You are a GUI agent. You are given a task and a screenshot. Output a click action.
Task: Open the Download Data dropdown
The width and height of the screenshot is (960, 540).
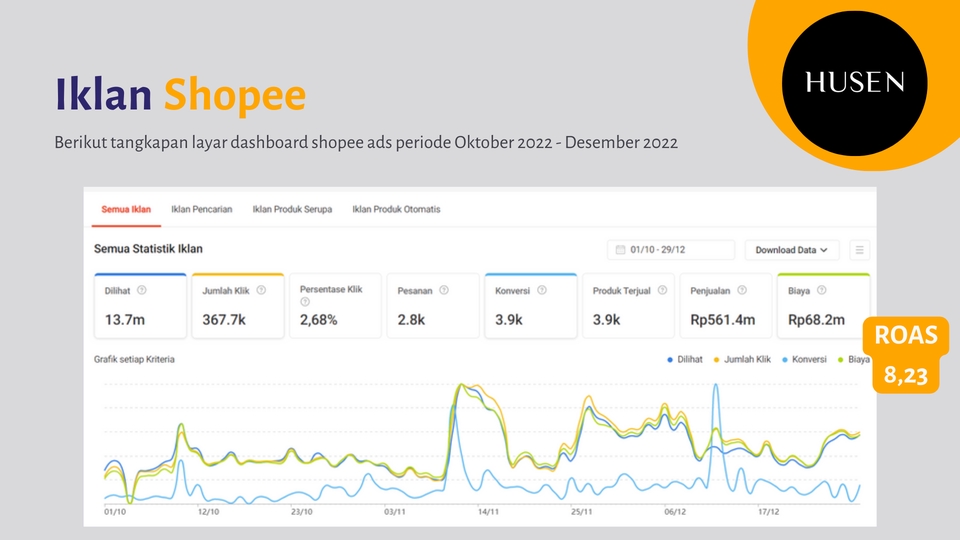[792, 250]
